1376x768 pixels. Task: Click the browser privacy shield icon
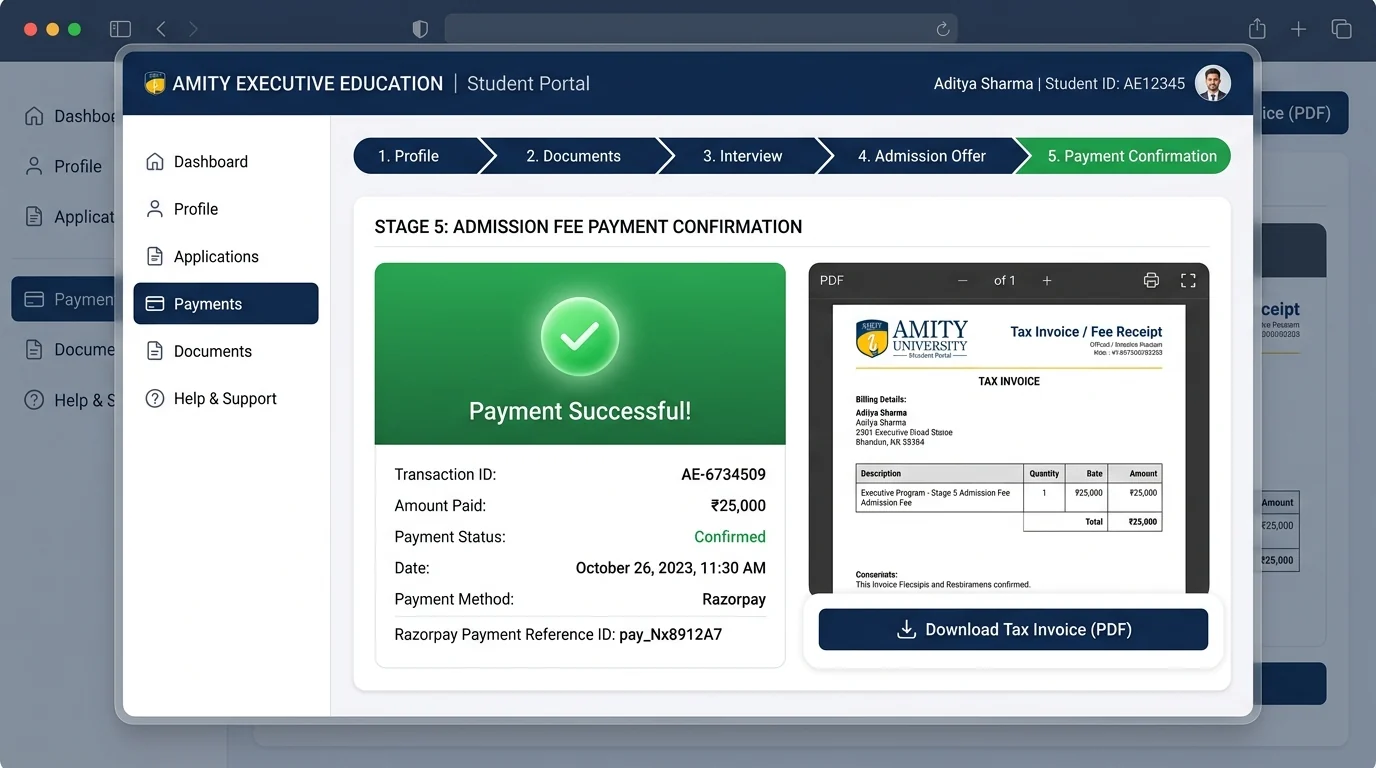pos(420,29)
